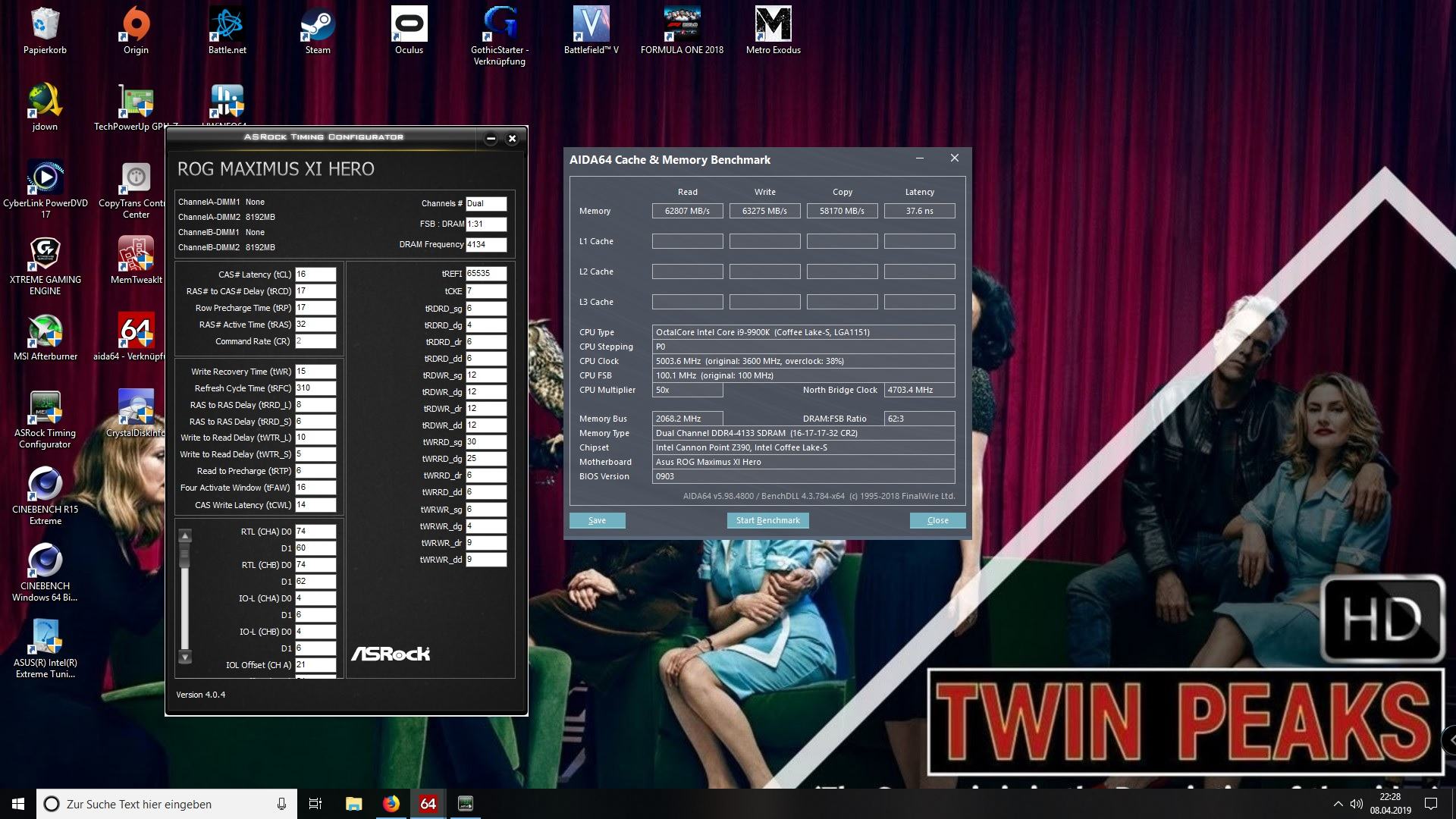
Task: Click Start Benchmark in AIDA64
Action: click(x=767, y=520)
